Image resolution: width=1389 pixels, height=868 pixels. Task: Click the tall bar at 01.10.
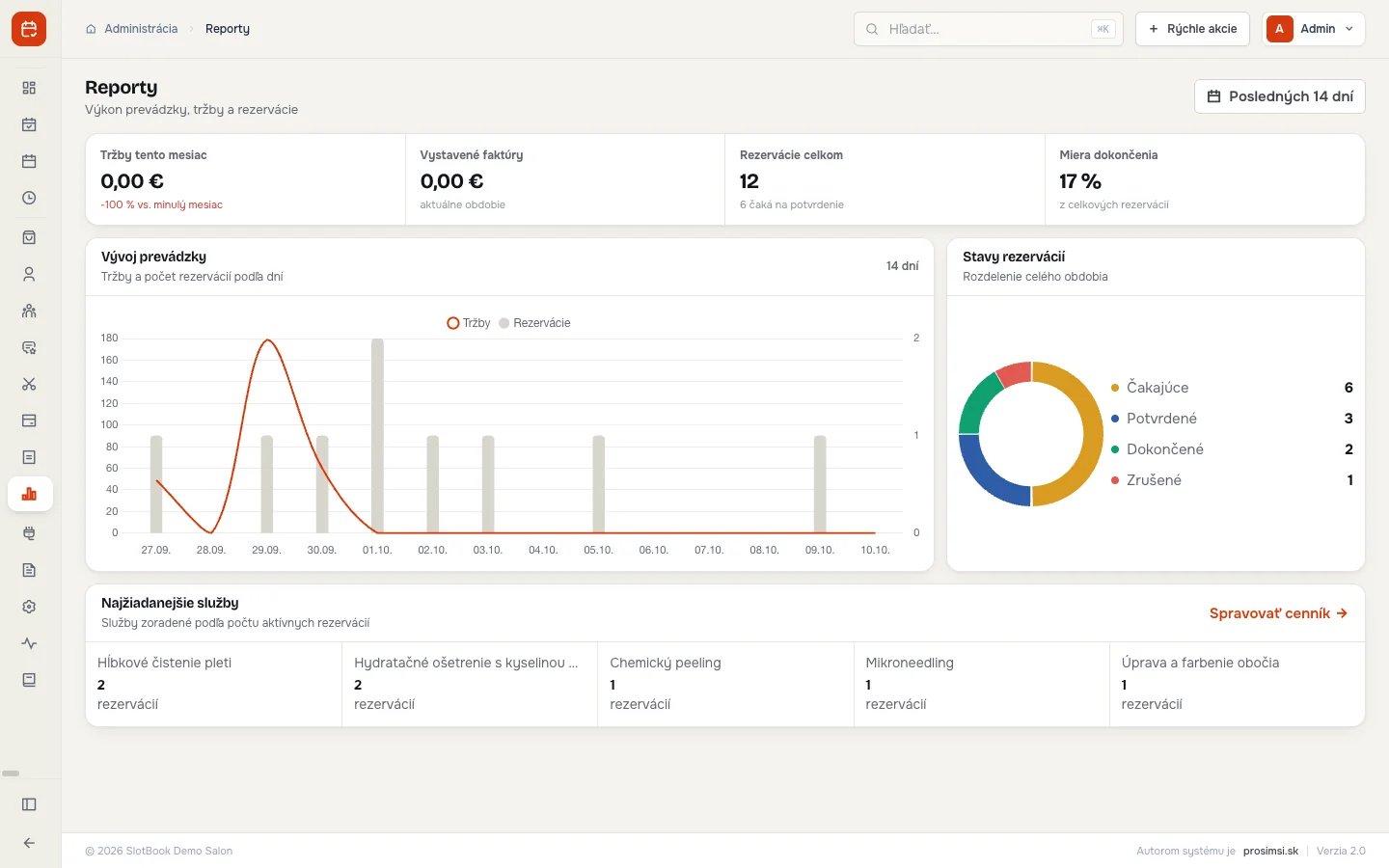pos(377,435)
